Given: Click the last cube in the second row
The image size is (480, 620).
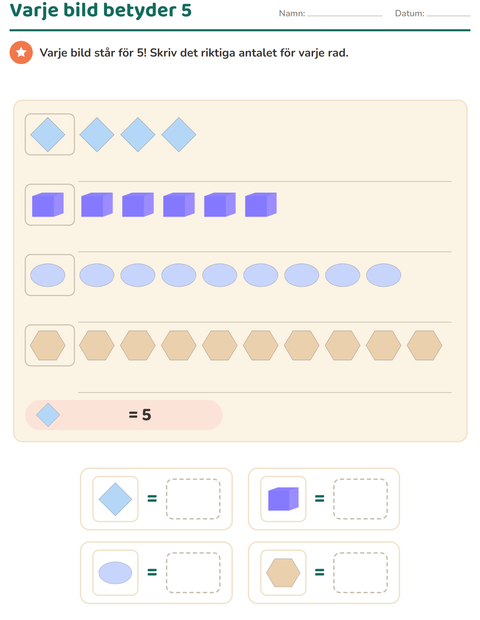Looking at the screenshot, I should point(261,205).
